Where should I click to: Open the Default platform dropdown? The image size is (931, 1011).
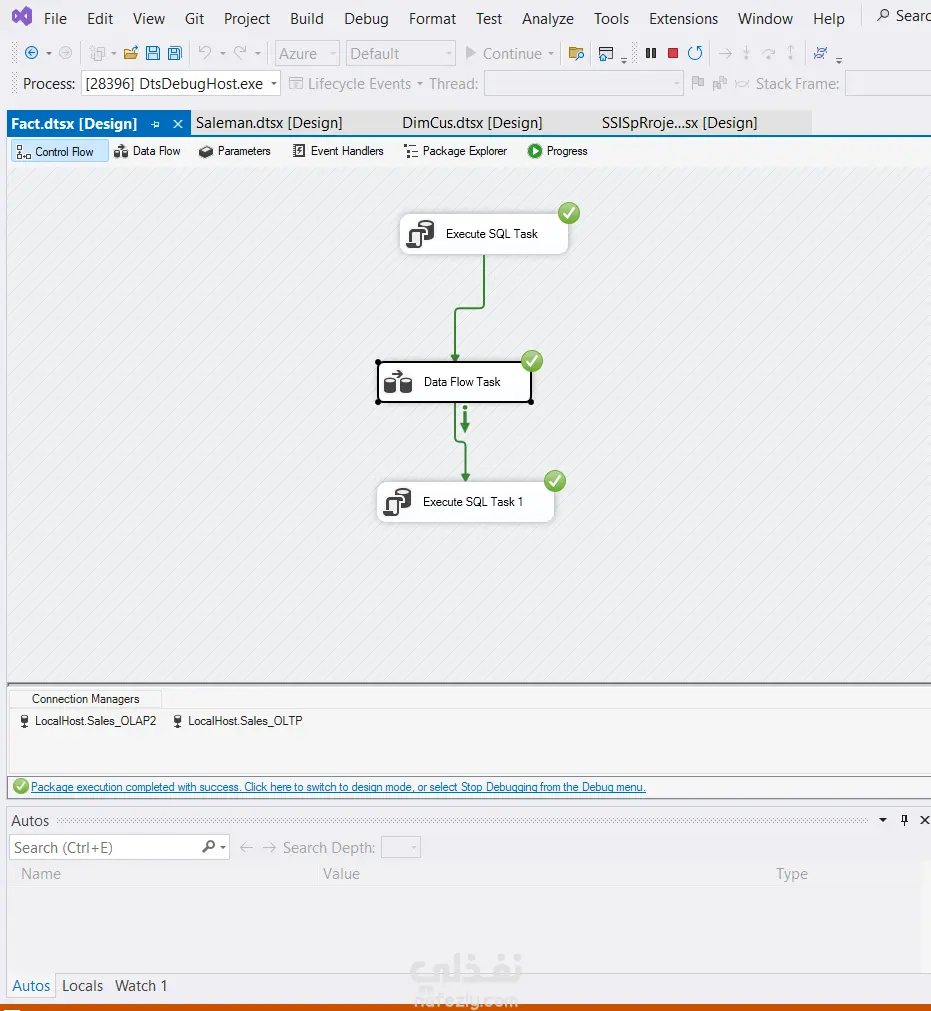tap(448, 54)
